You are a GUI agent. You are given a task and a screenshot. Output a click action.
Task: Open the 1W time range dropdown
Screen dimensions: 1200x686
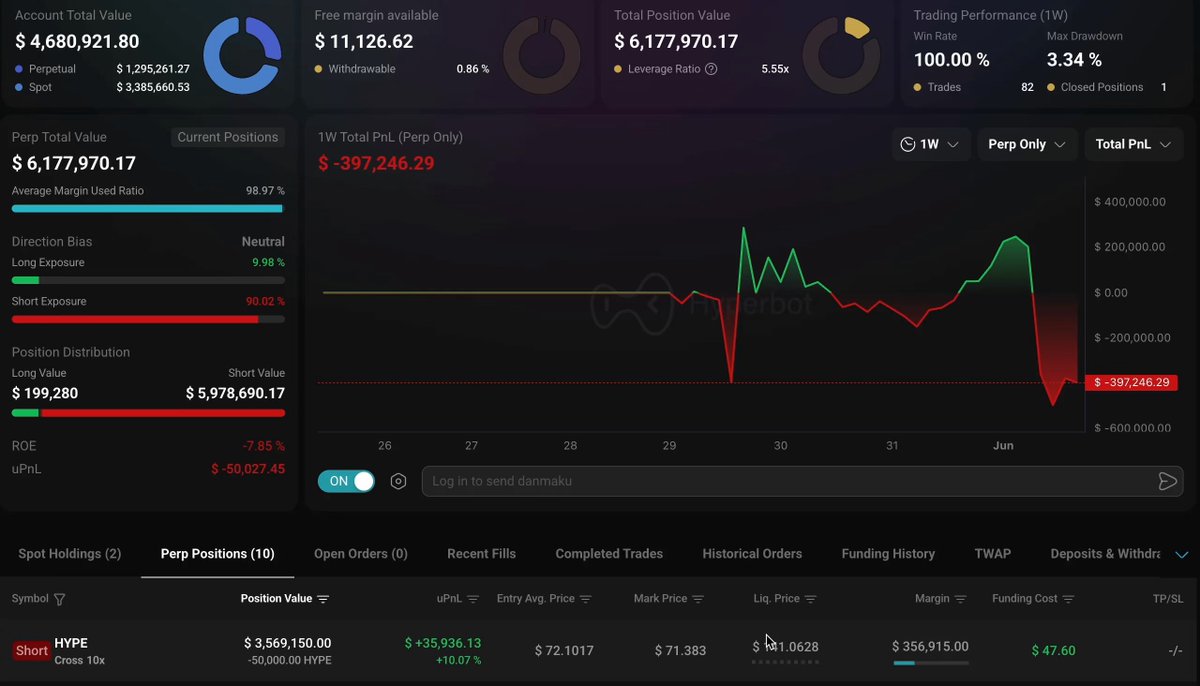click(930, 144)
